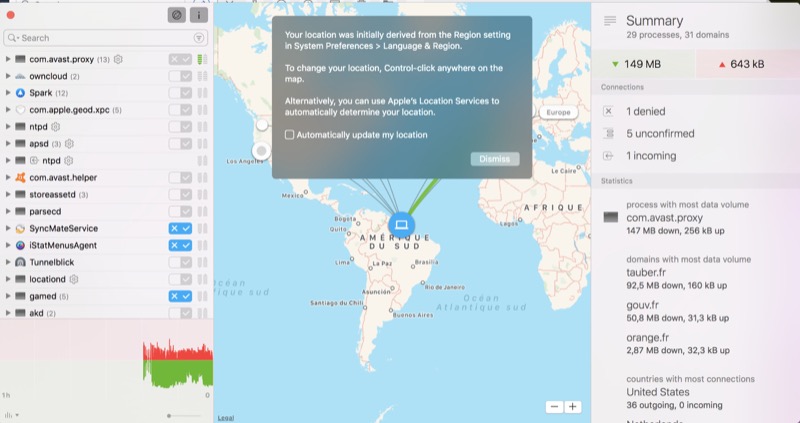Toggle the allow/deny rule switch for gamed
This screenshot has height=423, width=800.
pyautogui.click(x=180, y=296)
